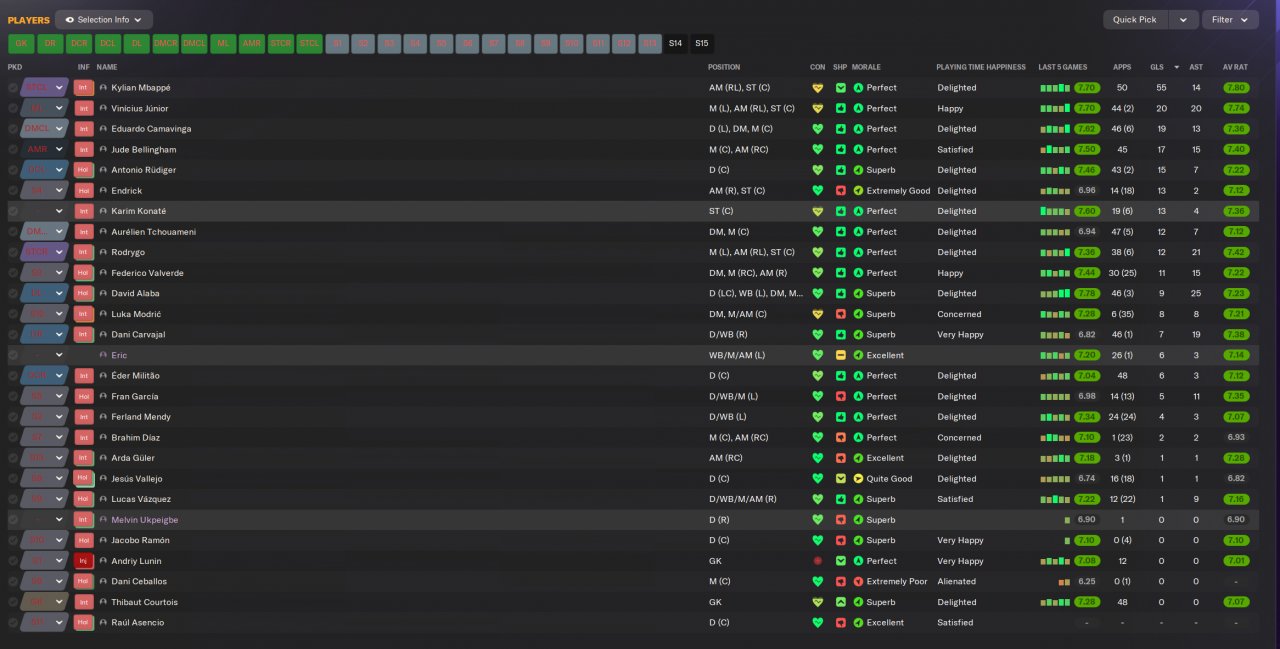Click Dani Ceballos' Alienated playing time text
Image resolution: width=1280 pixels, height=649 pixels.
[x=955, y=582]
